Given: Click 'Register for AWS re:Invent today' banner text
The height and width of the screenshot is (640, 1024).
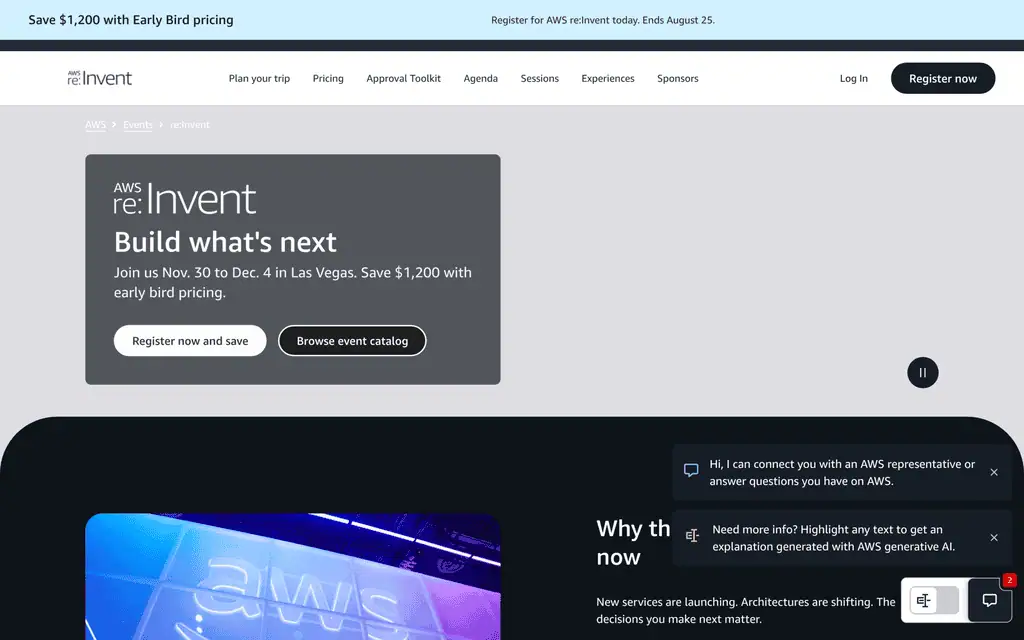Looking at the screenshot, I should pyautogui.click(x=603, y=20).
